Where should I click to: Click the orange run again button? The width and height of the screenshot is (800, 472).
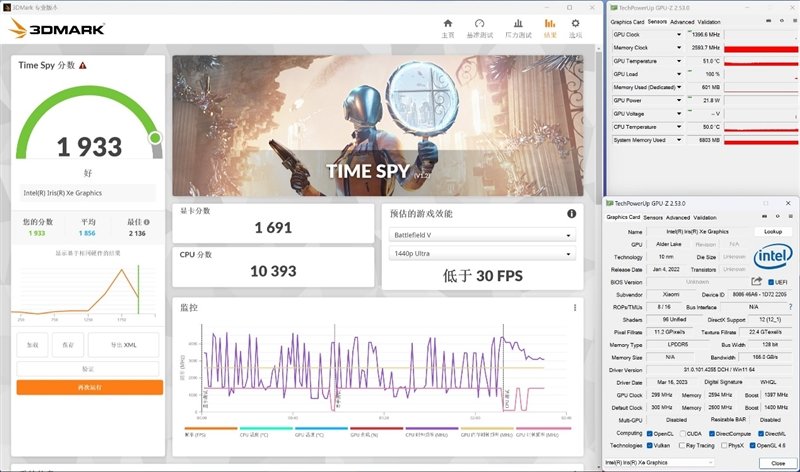coord(90,387)
